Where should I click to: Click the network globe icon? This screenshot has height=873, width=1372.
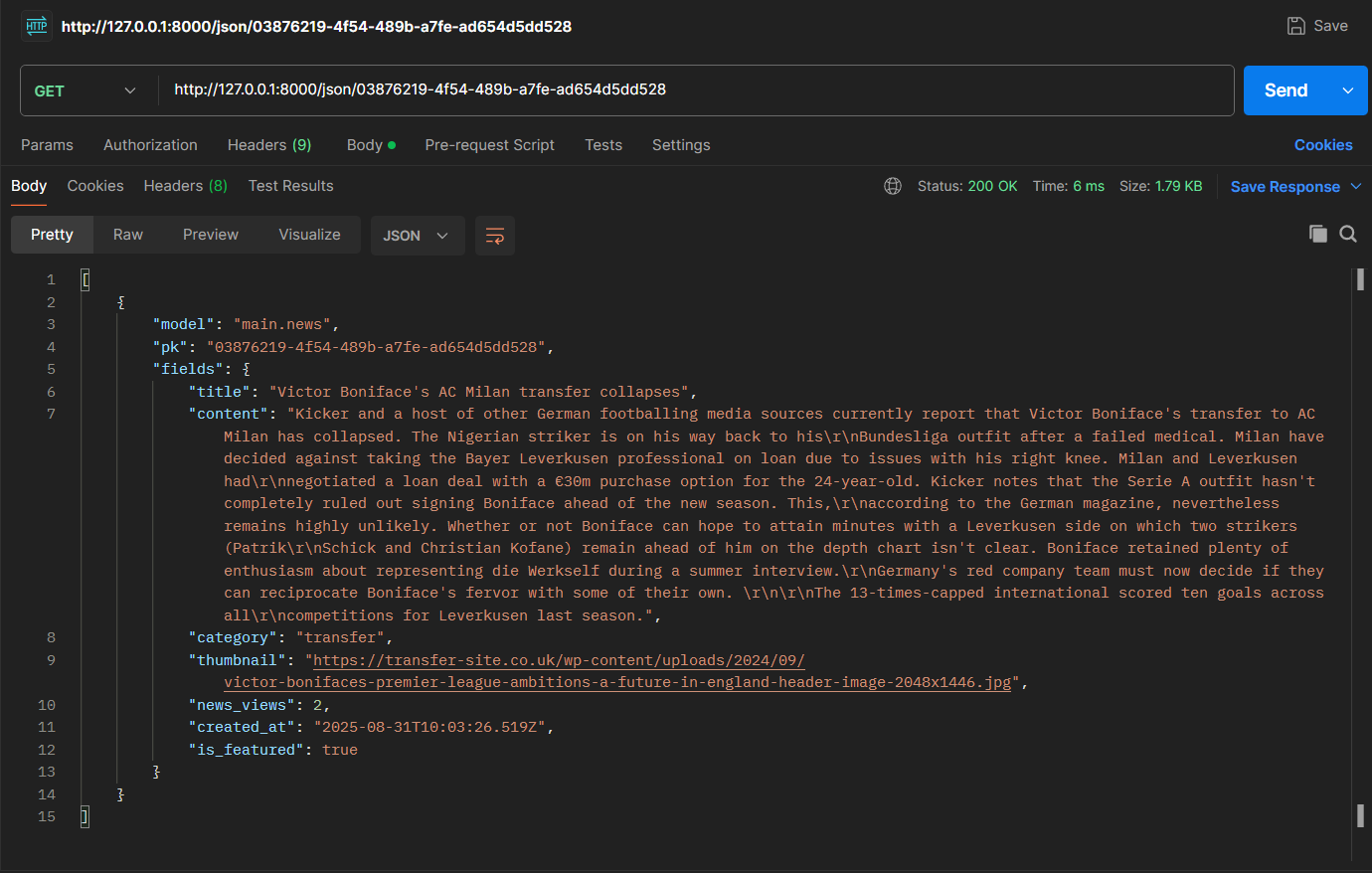893,186
